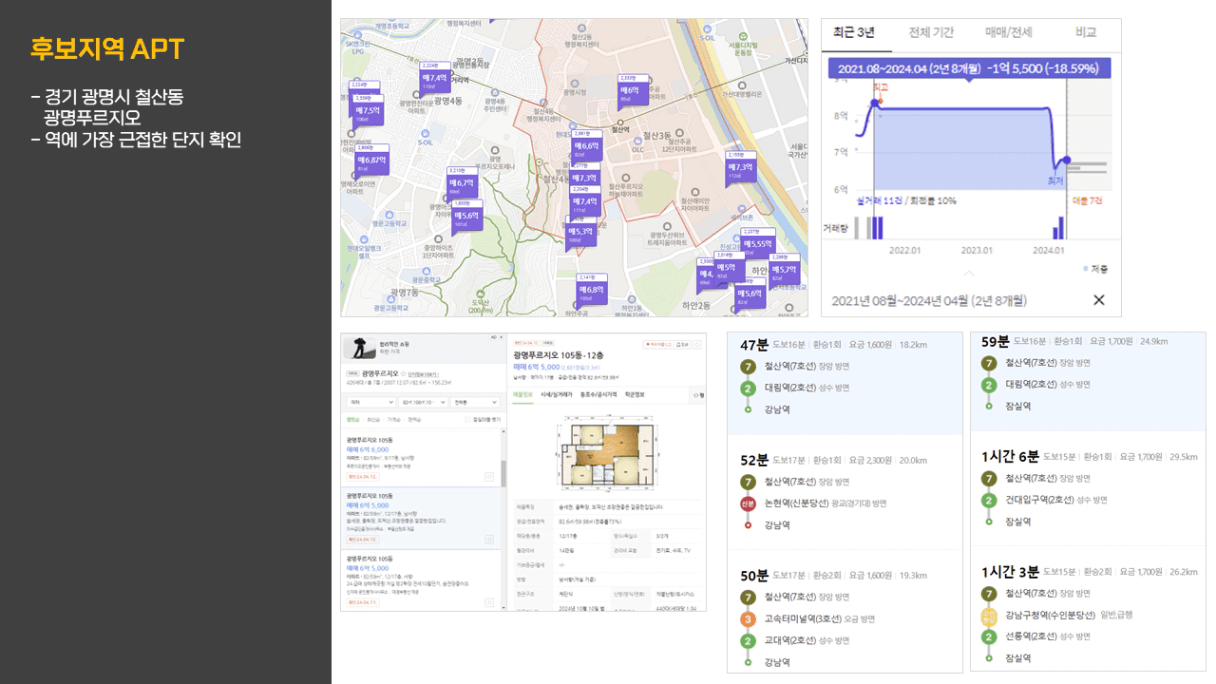Collapse the chart panel using chevron arrow
This screenshot has width=1216, height=684.
(969, 272)
